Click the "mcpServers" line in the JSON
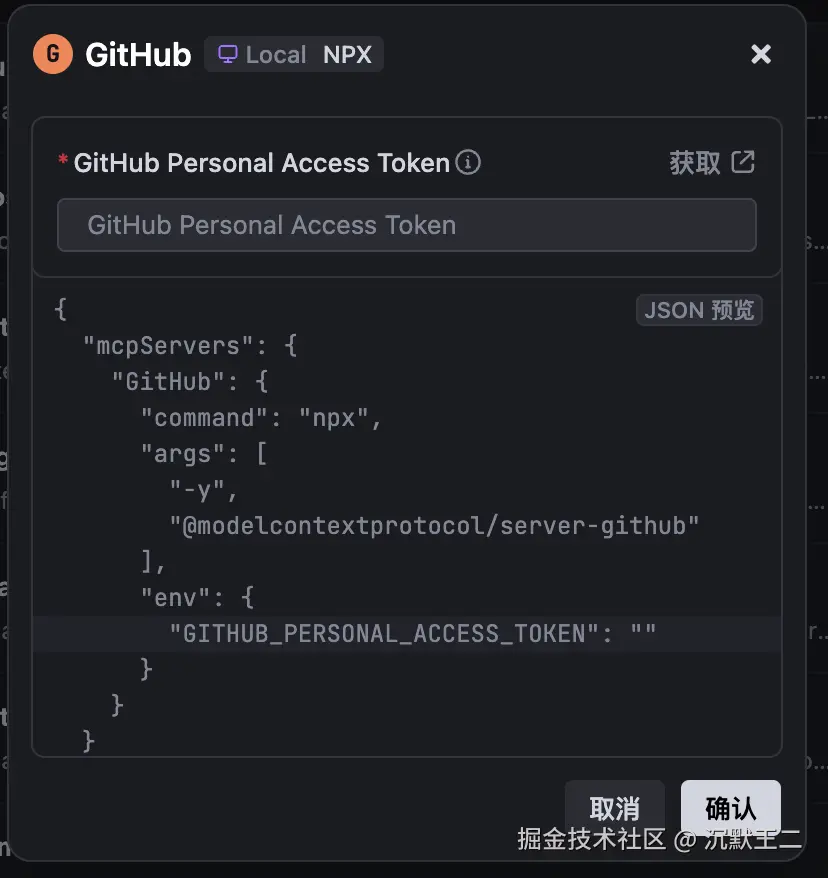This screenshot has width=828, height=878. coord(190,346)
